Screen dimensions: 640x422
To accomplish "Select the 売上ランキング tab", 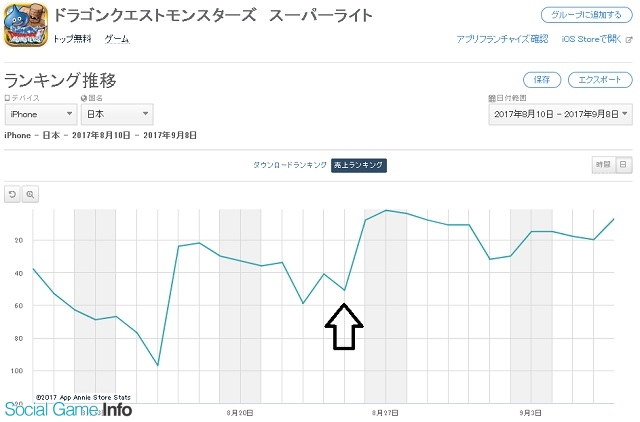I will 359,165.
